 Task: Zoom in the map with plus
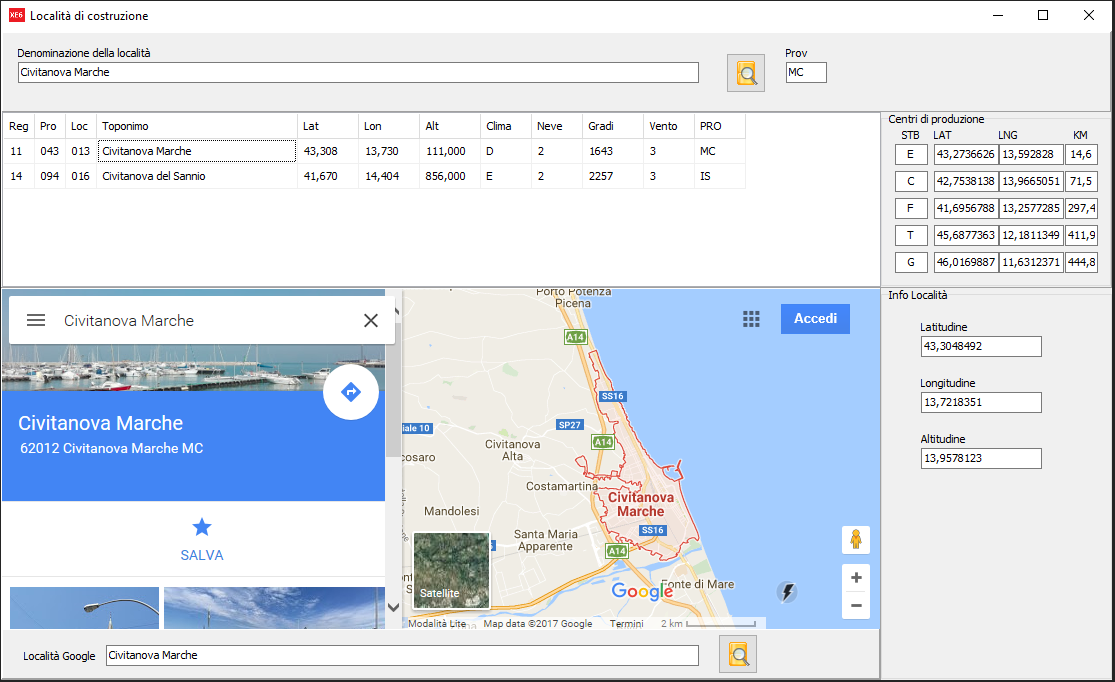(855, 577)
